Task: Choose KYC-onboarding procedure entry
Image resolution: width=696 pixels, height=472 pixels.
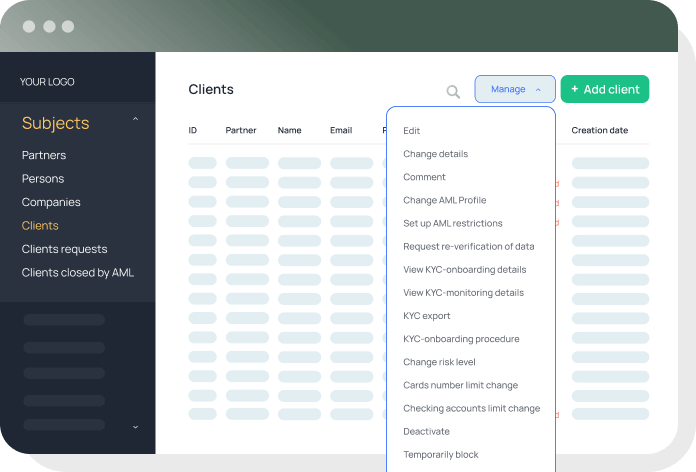Action: click(461, 339)
